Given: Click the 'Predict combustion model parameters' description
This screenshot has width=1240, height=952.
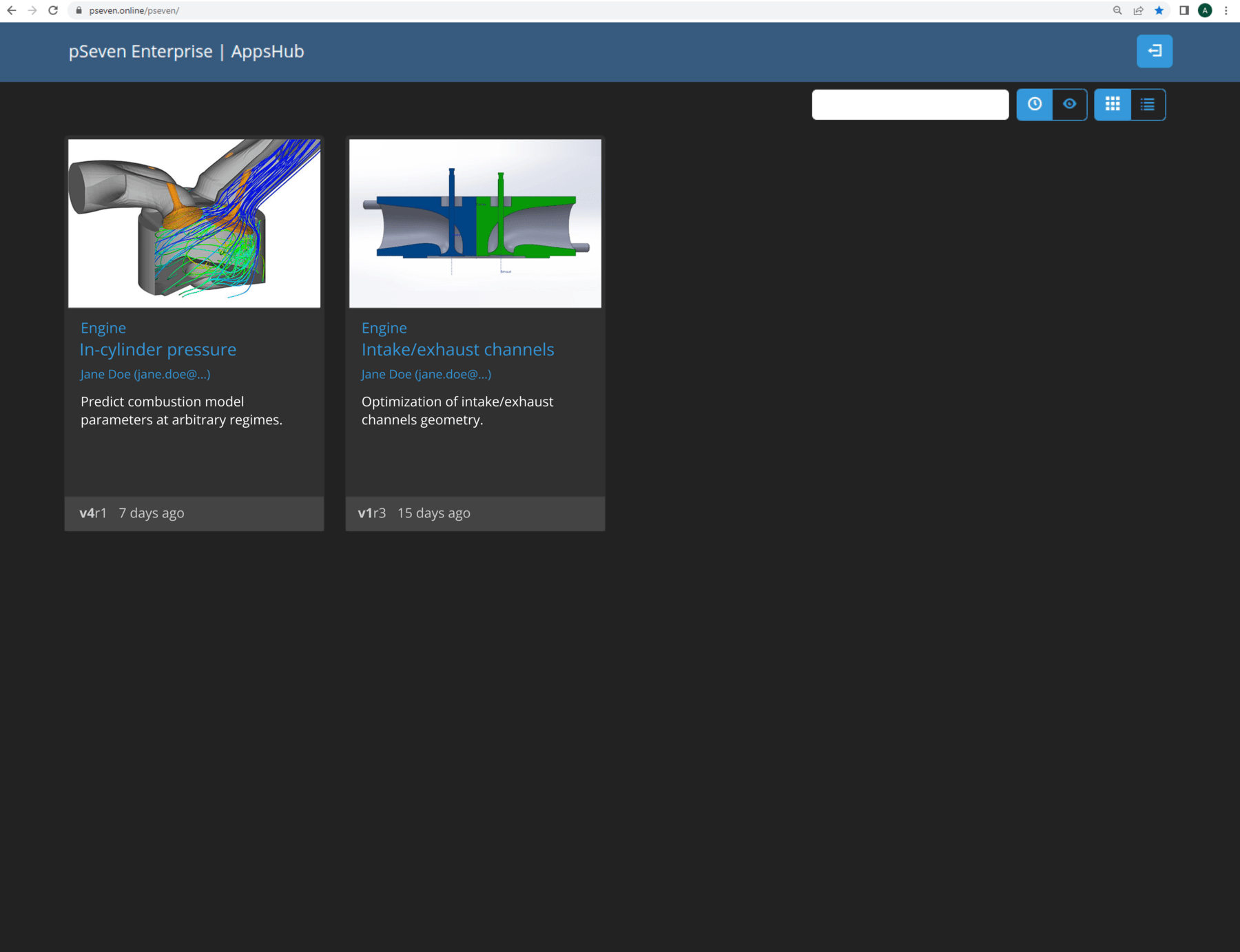Looking at the screenshot, I should [x=181, y=411].
